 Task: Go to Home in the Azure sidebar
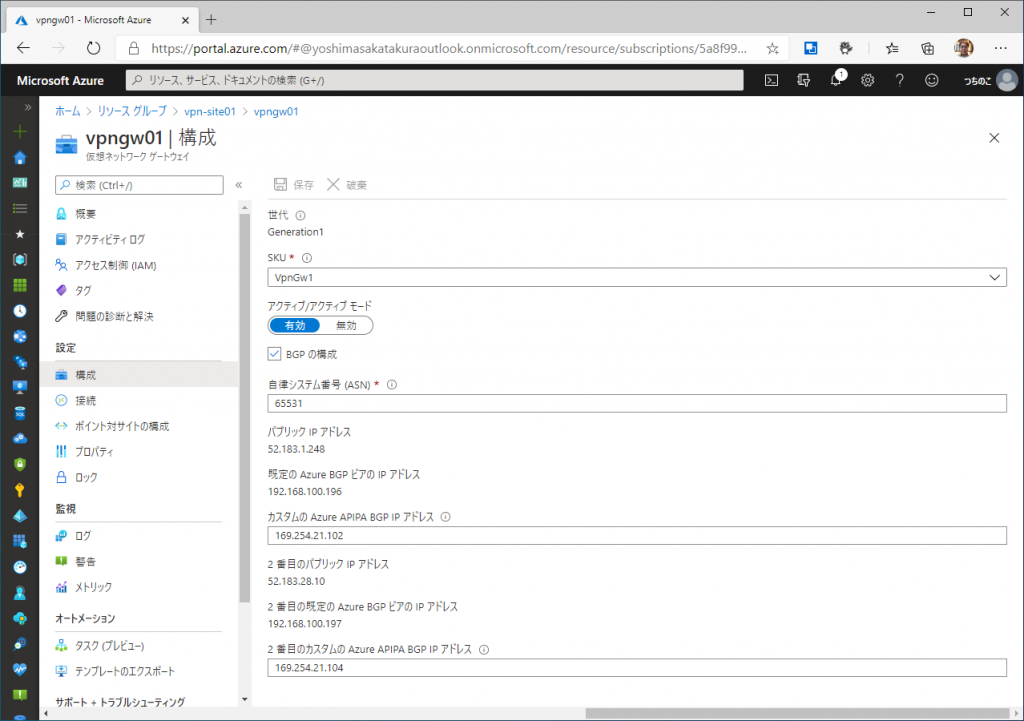(x=20, y=157)
